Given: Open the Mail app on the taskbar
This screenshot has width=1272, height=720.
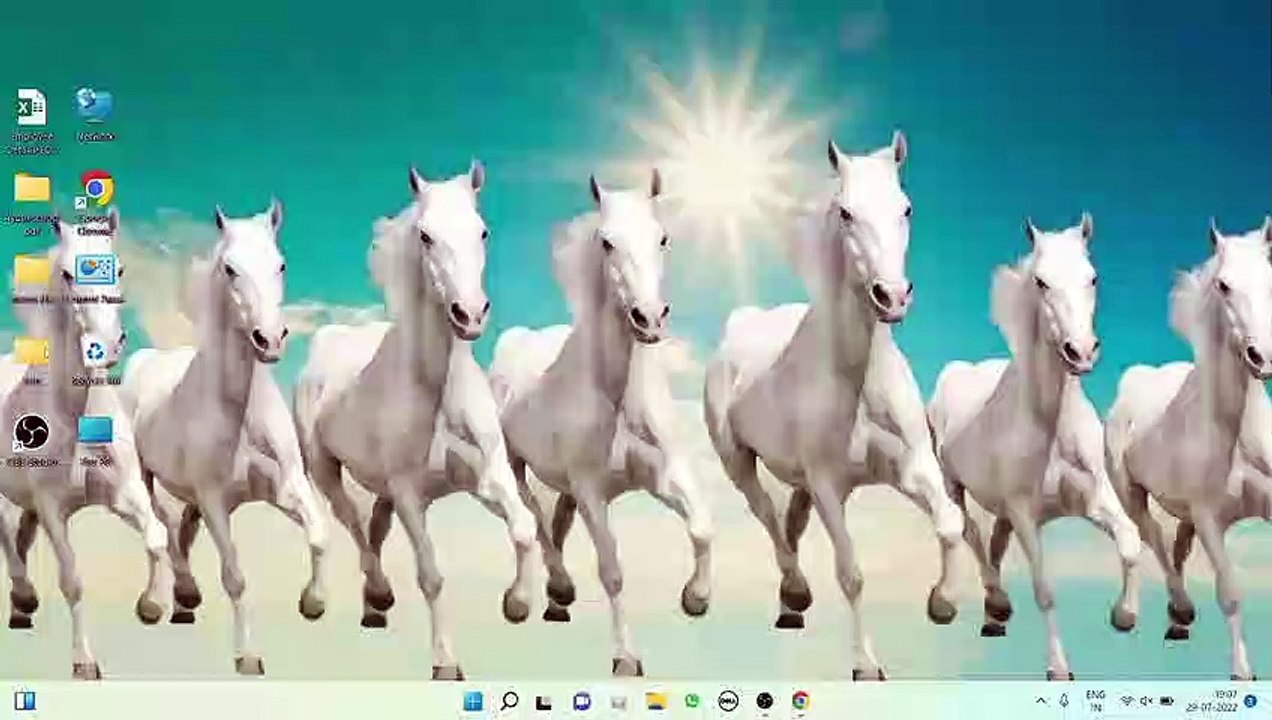Looking at the screenshot, I should [x=619, y=701].
